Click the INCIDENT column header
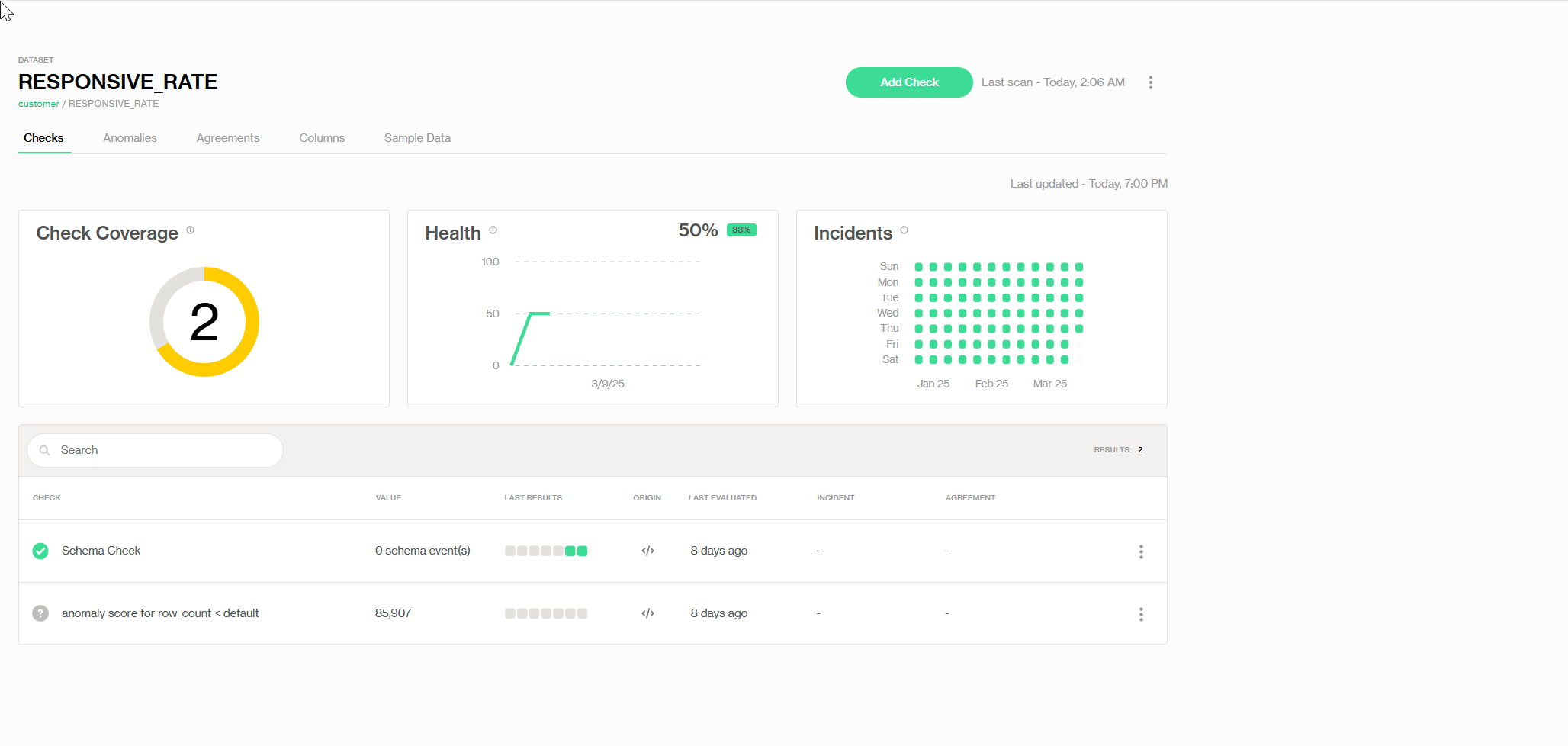Viewport: 1568px width, 746px height. [835, 498]
